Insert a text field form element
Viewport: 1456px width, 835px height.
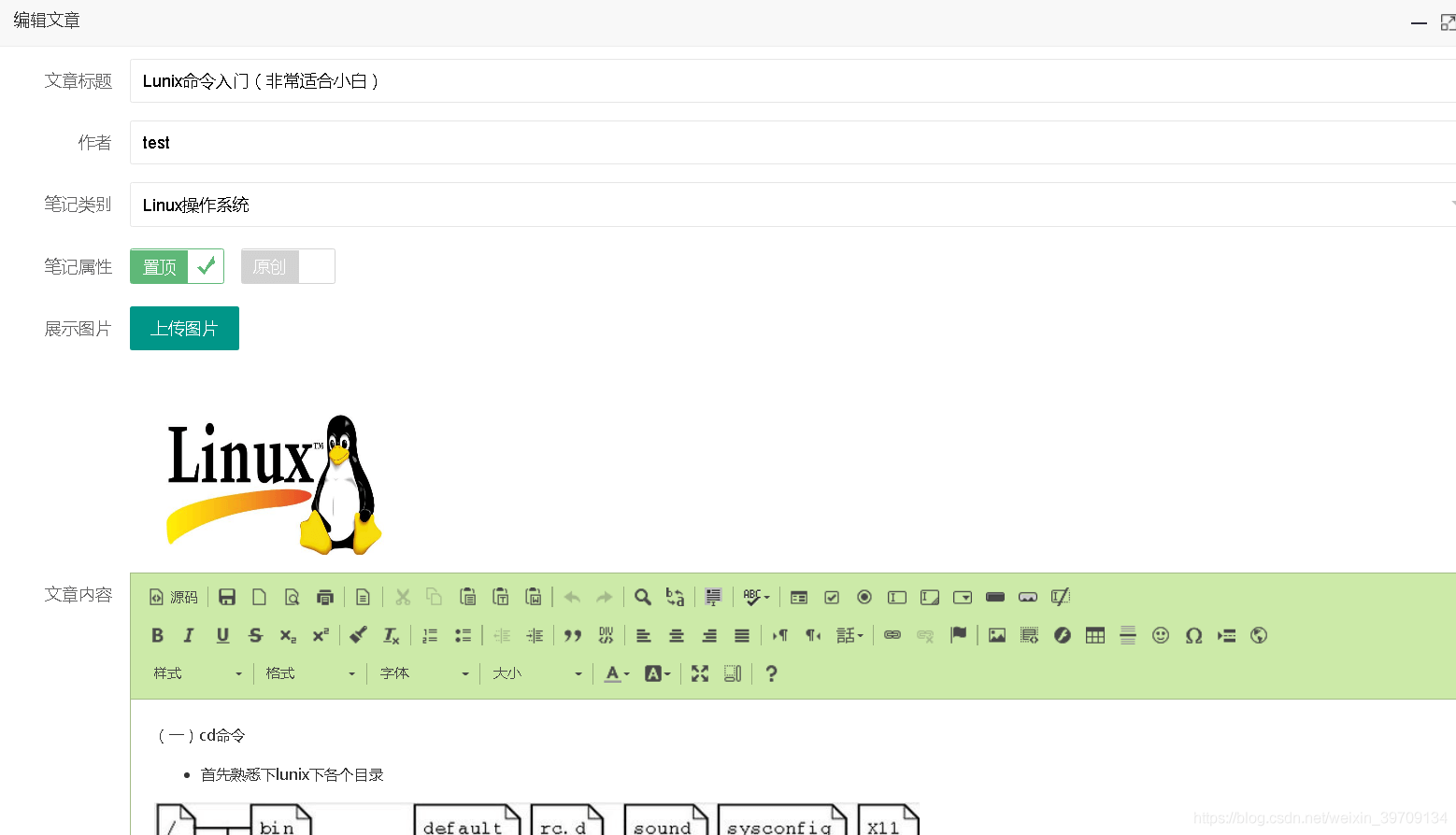click(x=897, y=597)
